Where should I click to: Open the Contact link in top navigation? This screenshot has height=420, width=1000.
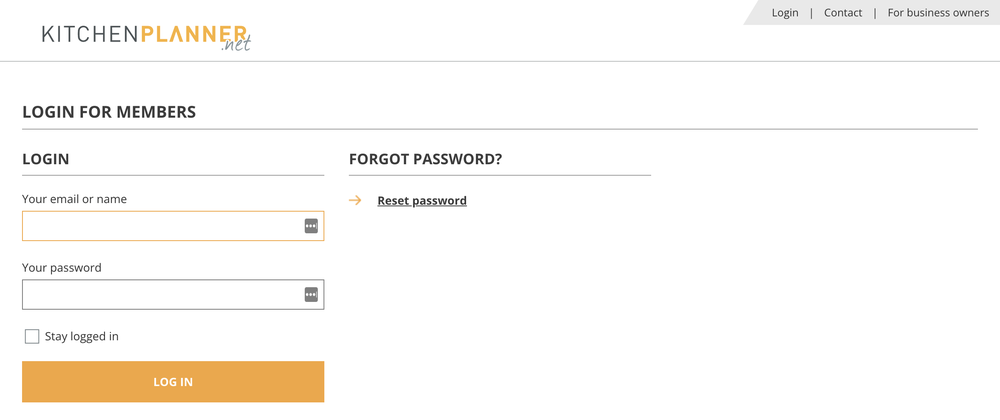pos(843,13)
